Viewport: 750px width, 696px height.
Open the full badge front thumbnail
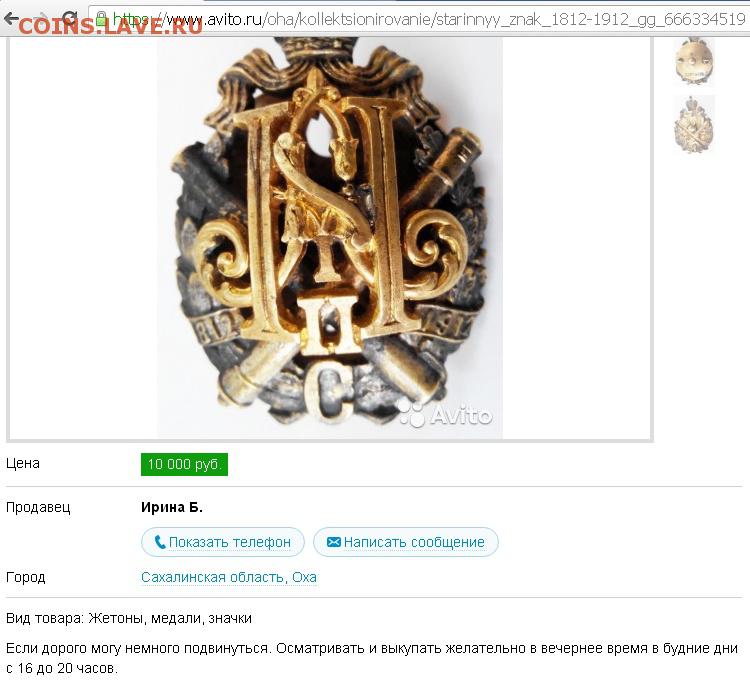pos(694,124)
